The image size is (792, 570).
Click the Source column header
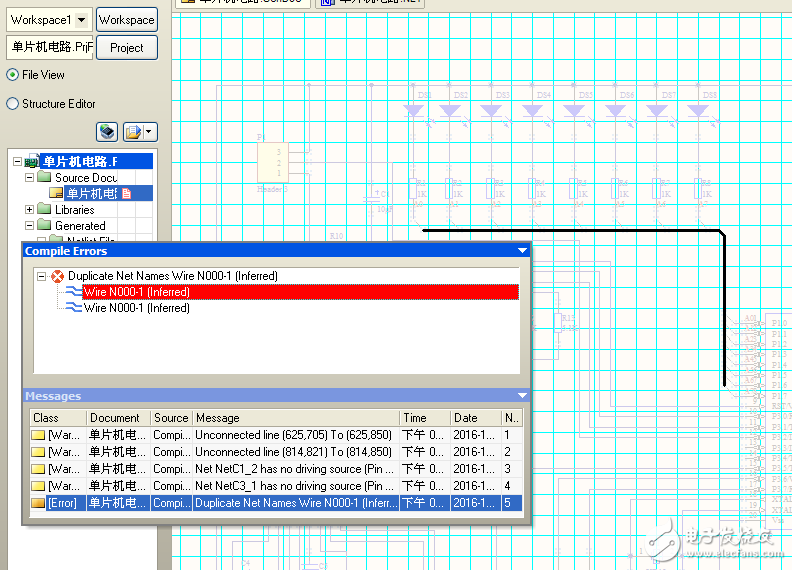tap(171, 418)
